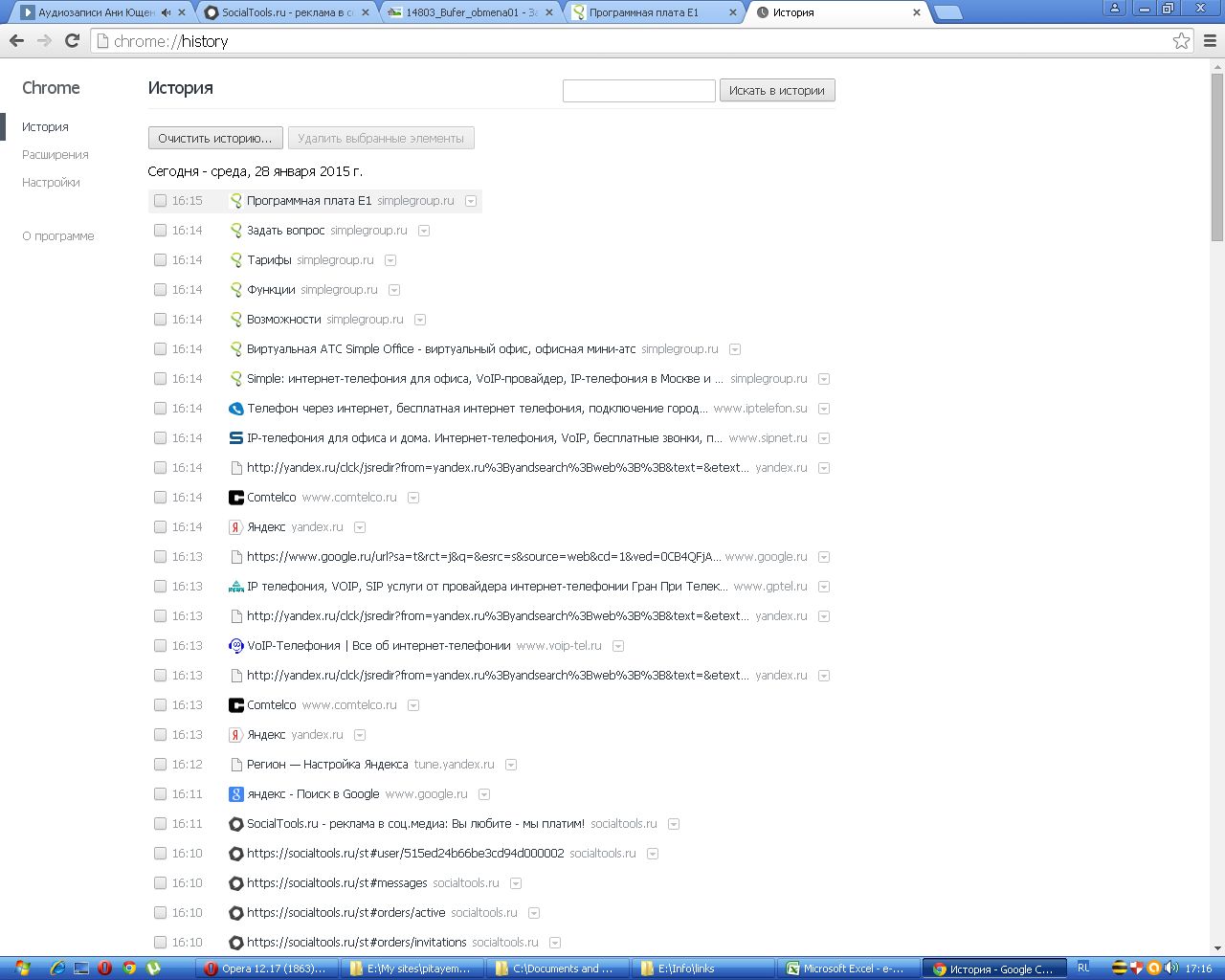
Task: Open О программе in the Chrome sidebar
Action: click(x=58, y=236)
